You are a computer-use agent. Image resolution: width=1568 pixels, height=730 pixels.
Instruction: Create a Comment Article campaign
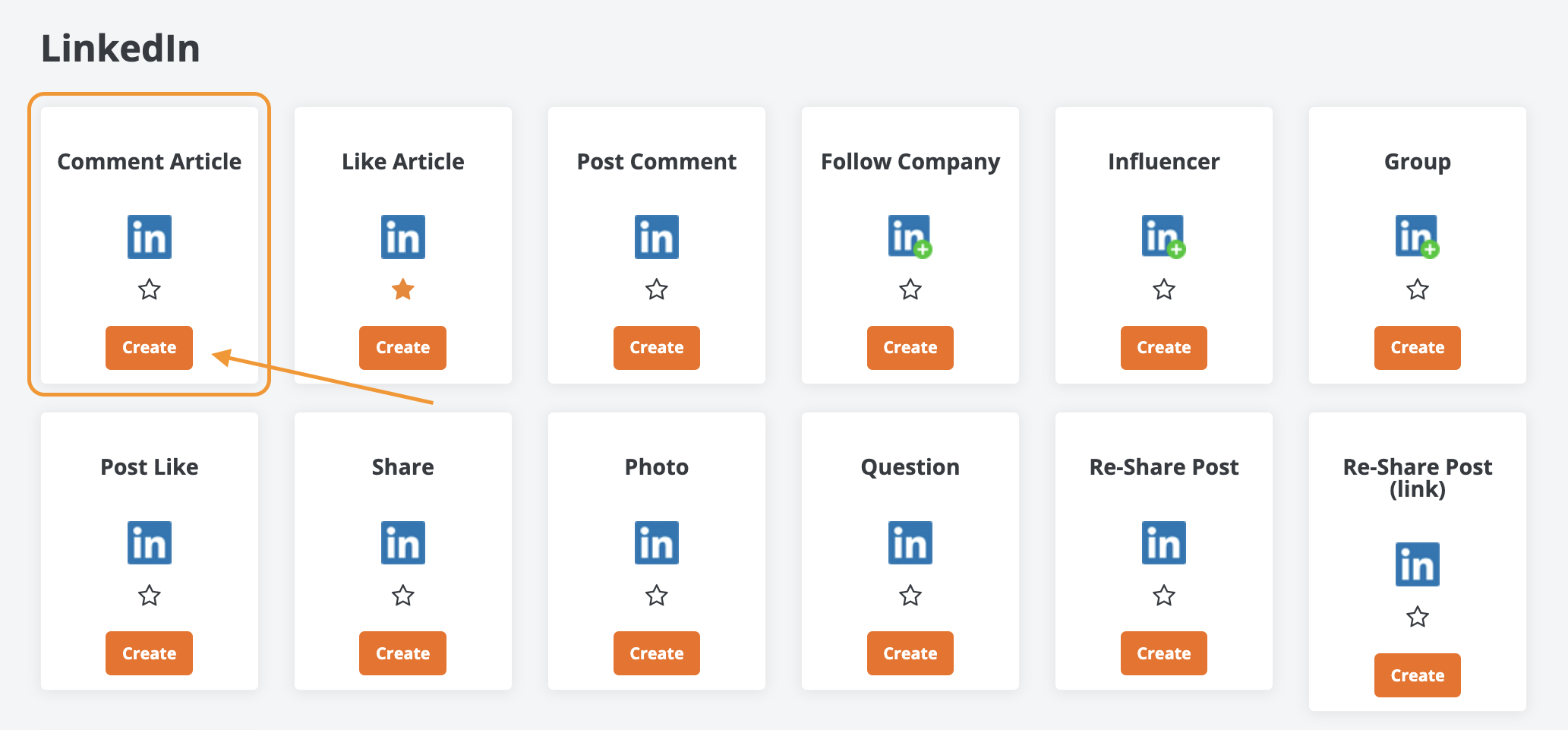pyautogui.click(x=149, y=348)
